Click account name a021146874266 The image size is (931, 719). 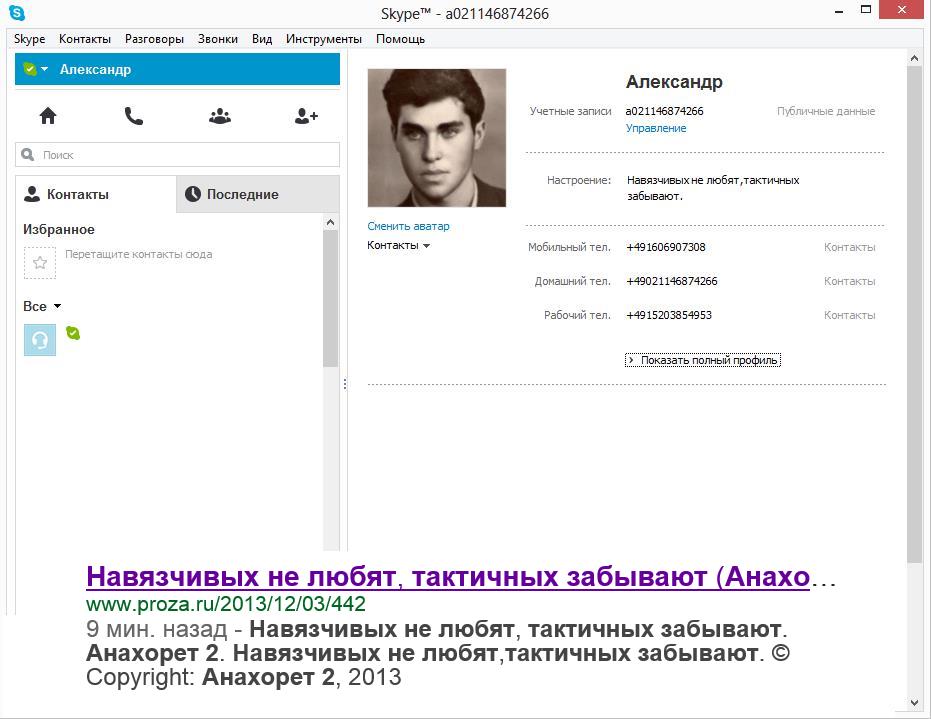tap(664, 111)
